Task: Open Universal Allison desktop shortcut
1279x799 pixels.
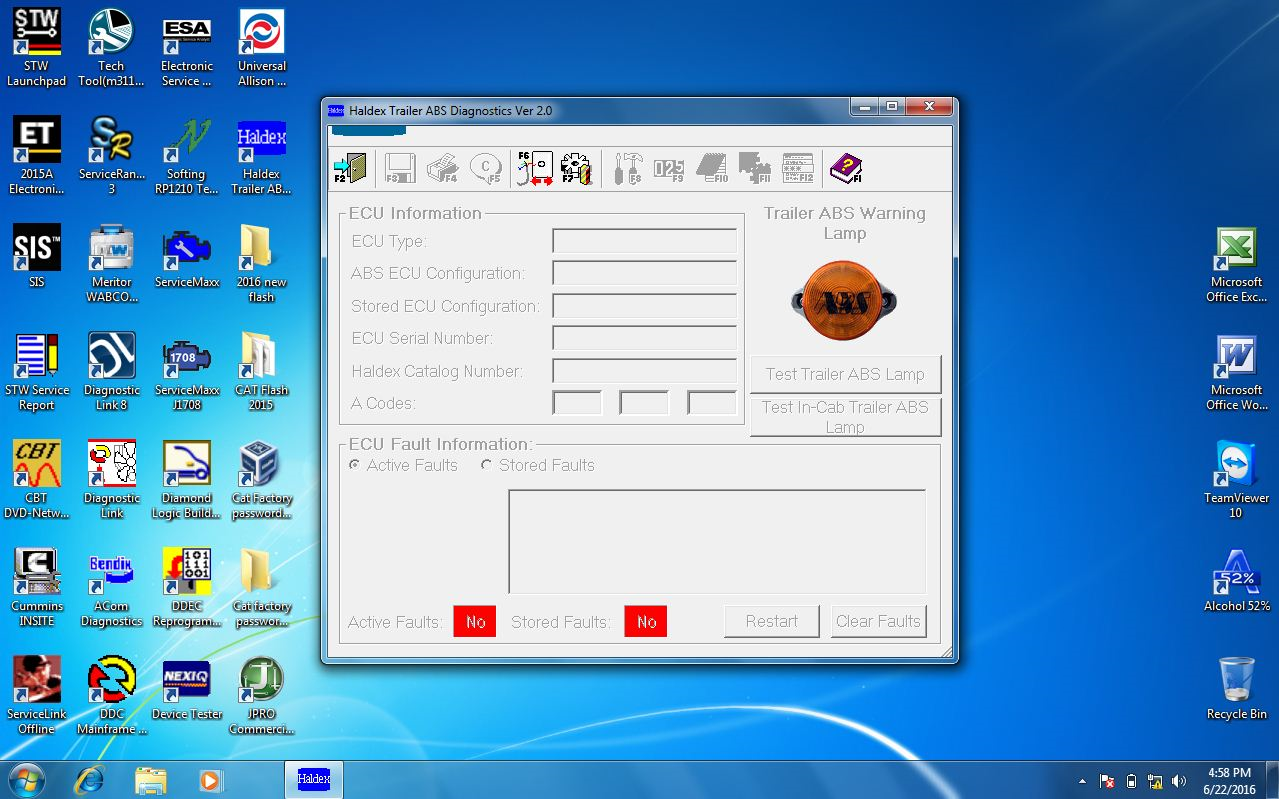Action: 262,48
